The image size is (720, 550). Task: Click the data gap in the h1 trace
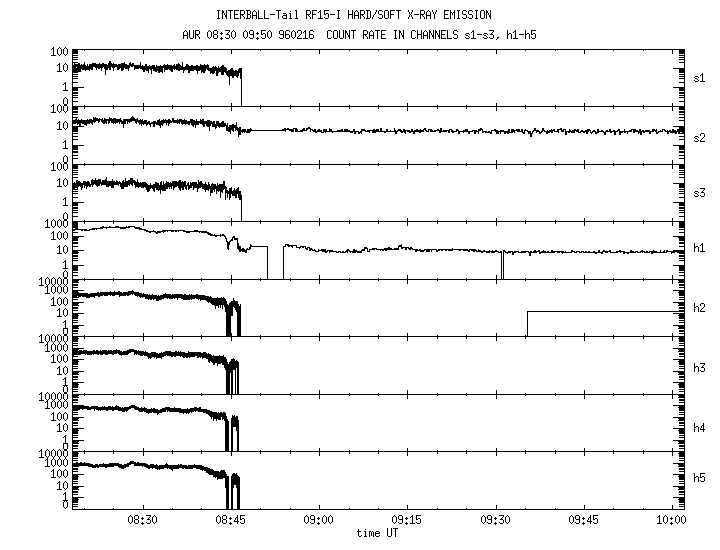point(275,262)
